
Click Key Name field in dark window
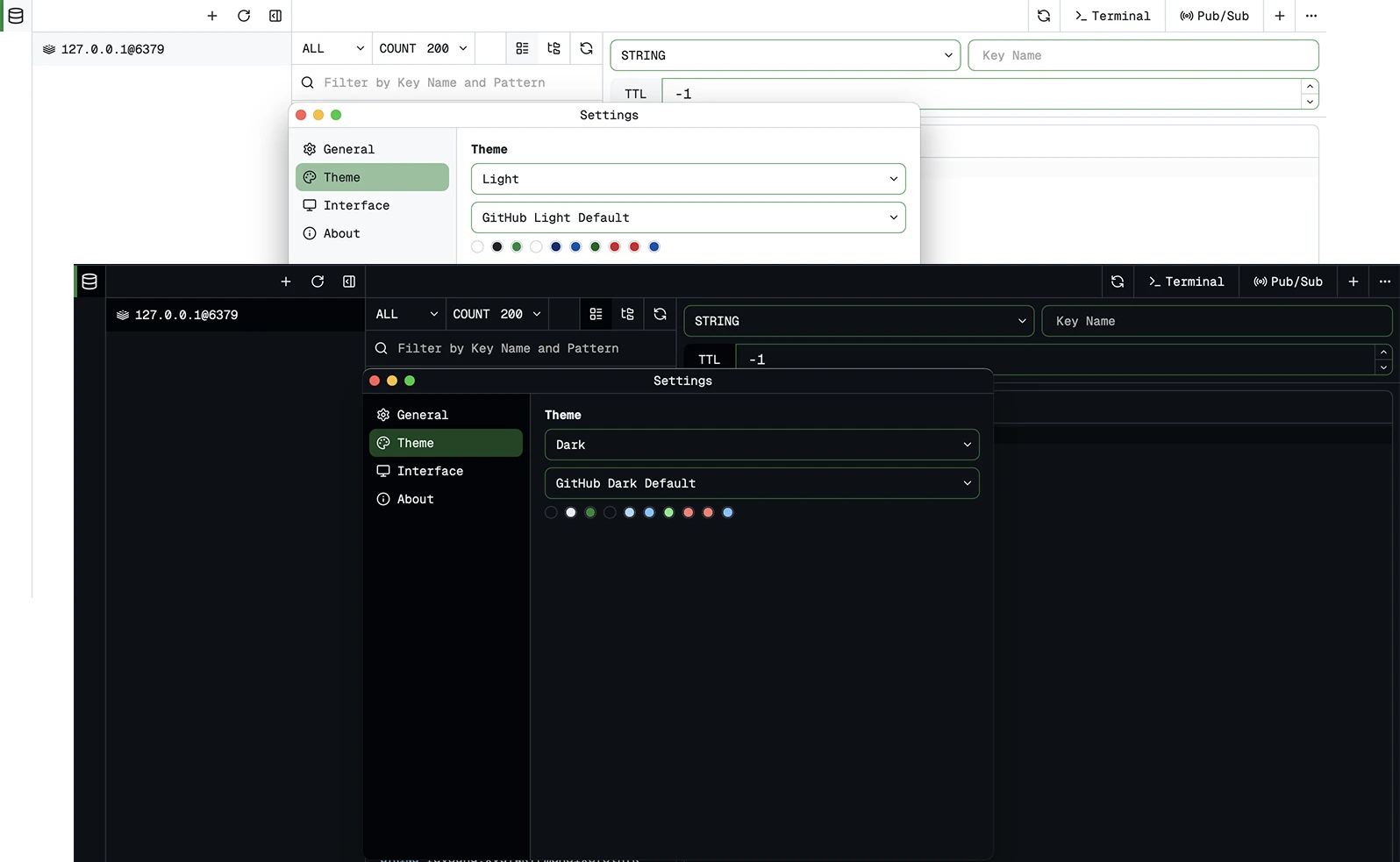point(1217,321)
